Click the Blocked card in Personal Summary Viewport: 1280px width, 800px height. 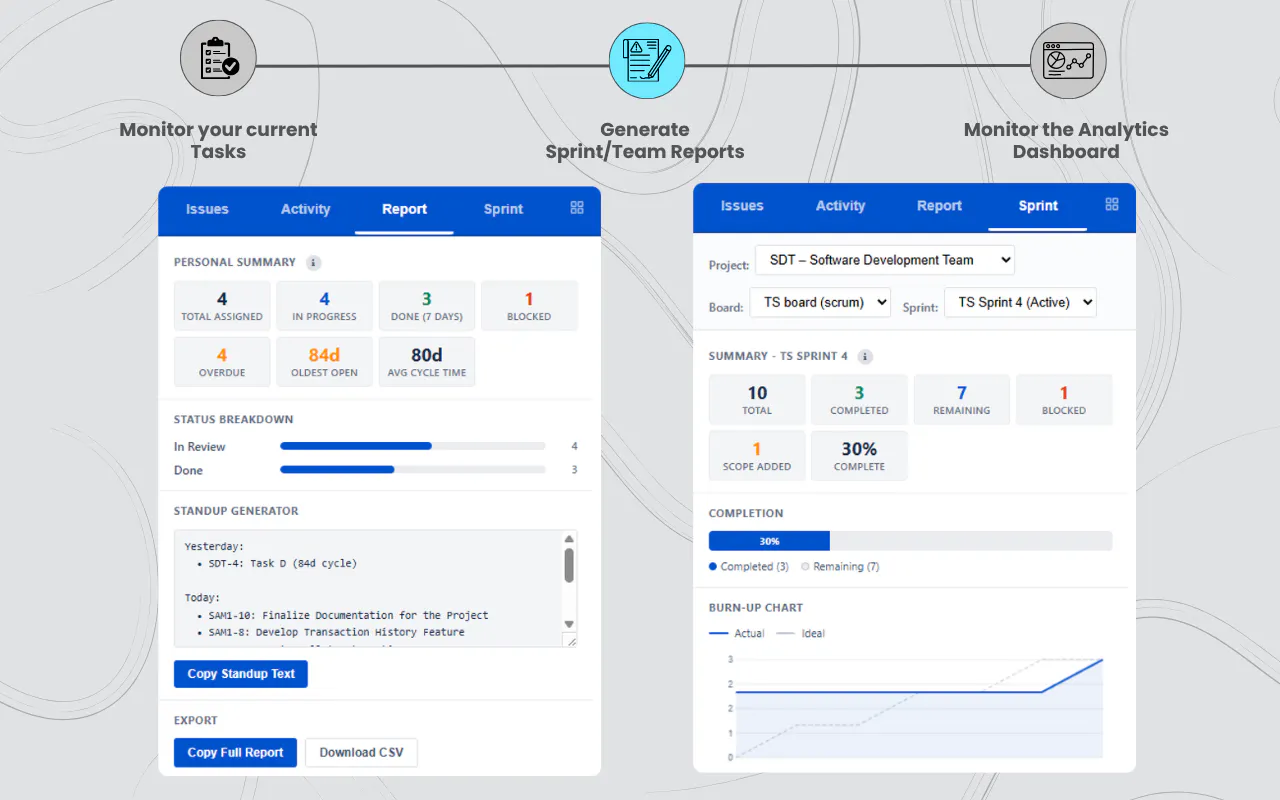[x=529, y=306]
